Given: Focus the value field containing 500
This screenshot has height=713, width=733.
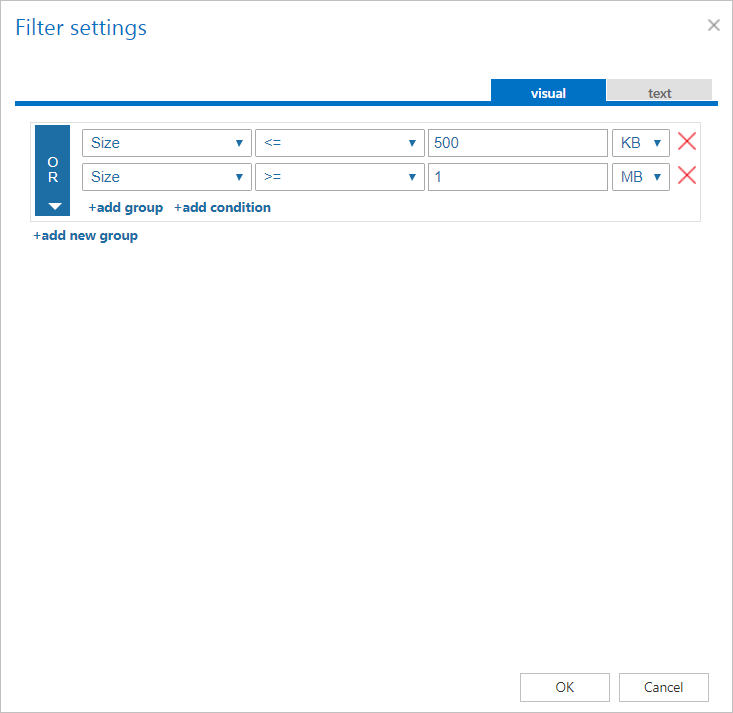Looking at the screenshot, I should [x=518, y=143].
